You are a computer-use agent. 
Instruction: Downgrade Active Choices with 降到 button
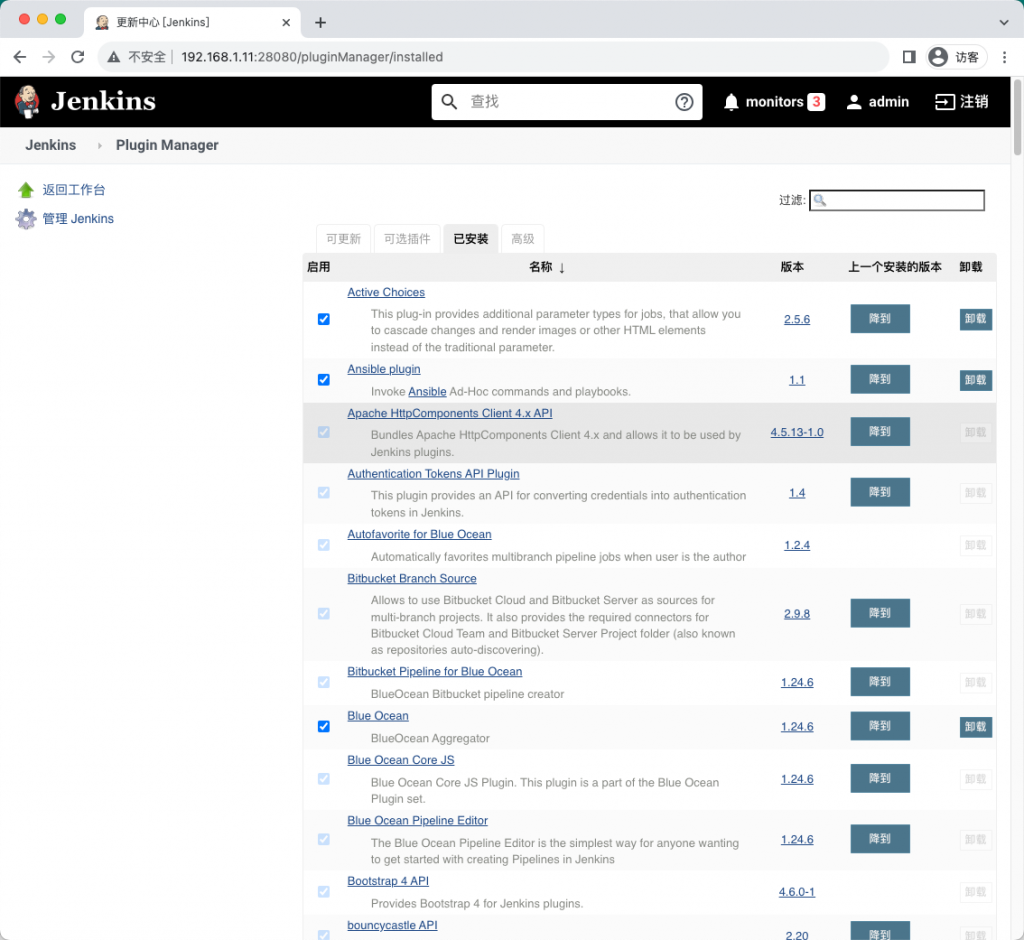pos(880,319)
